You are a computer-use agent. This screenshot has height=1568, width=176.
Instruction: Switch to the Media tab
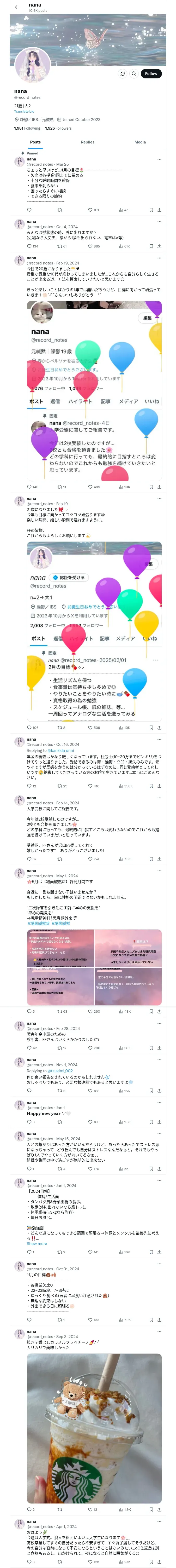139,142
